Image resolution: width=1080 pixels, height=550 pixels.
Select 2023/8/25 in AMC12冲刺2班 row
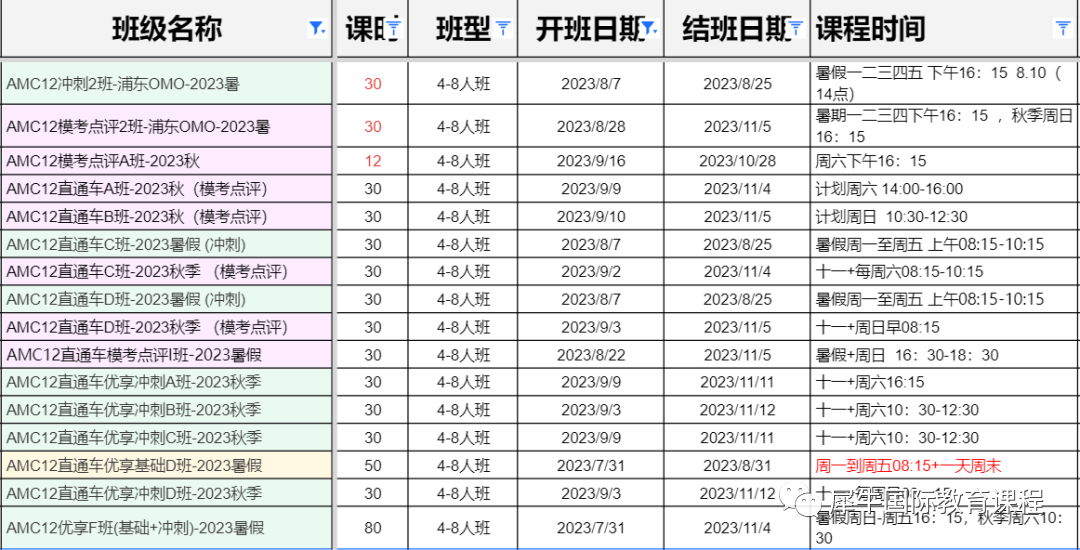738,84
